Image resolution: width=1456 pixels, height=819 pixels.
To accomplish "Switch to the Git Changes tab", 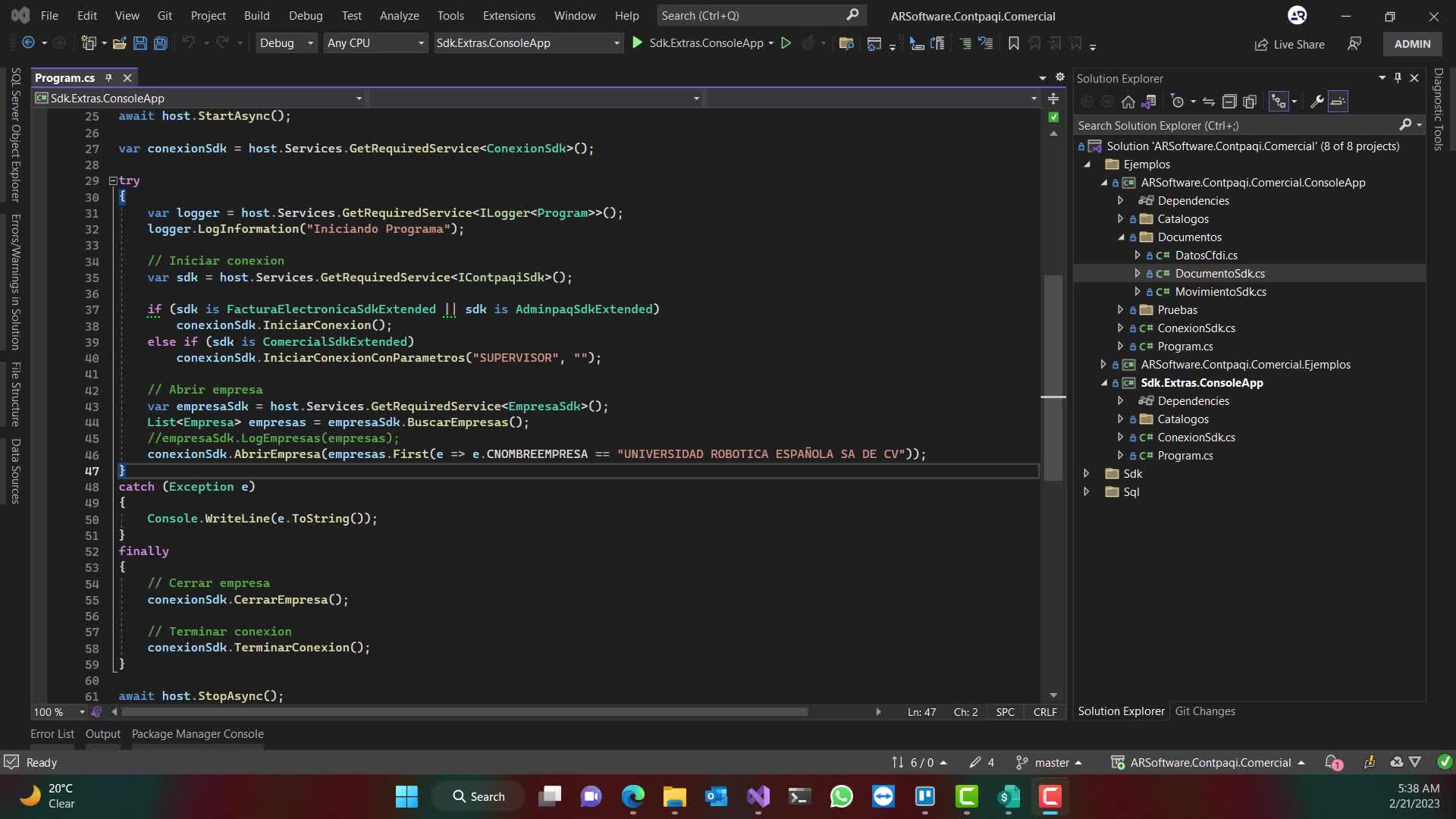I will tap(1204, 711).
